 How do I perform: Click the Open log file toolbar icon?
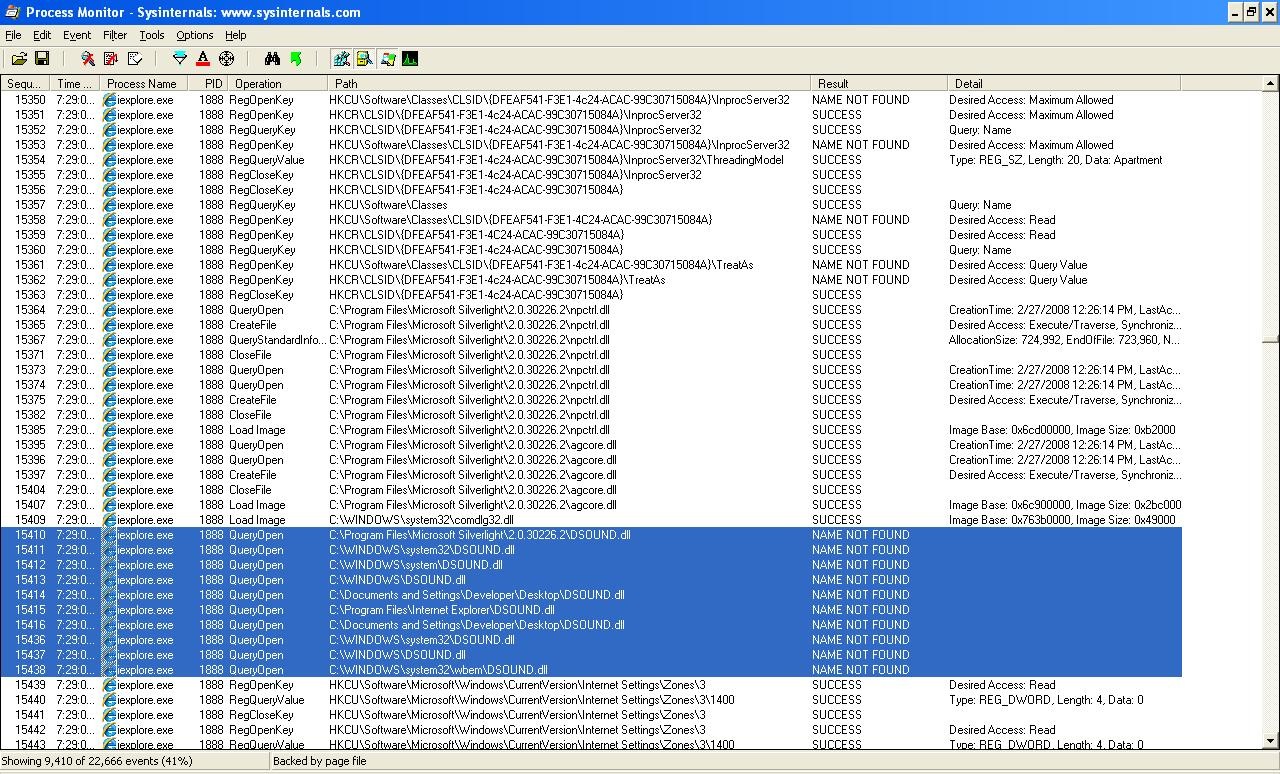(19, 59)
